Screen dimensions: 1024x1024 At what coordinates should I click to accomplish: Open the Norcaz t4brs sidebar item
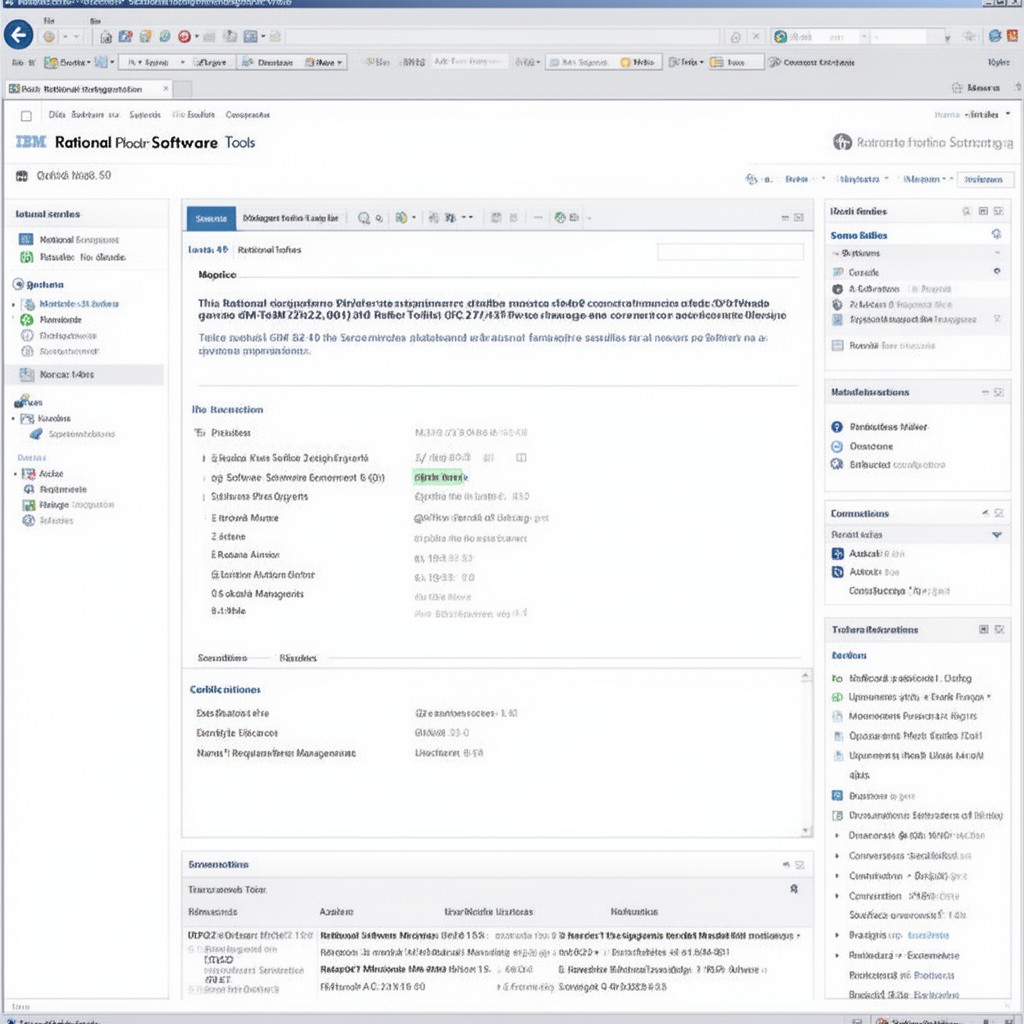(84, 374)
